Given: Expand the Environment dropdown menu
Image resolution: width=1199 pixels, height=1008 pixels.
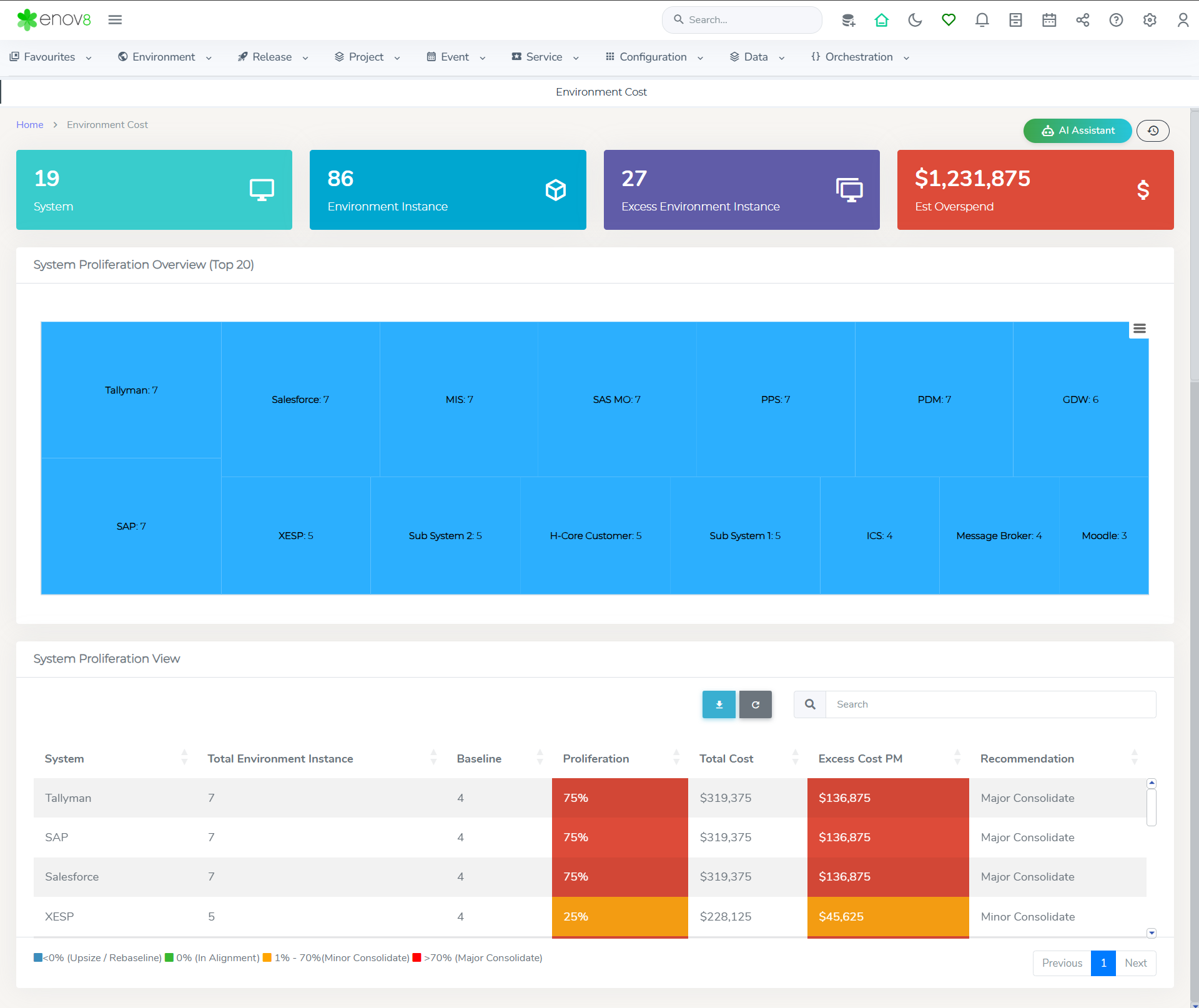Looking at the screenshot, I should [165, 57].
